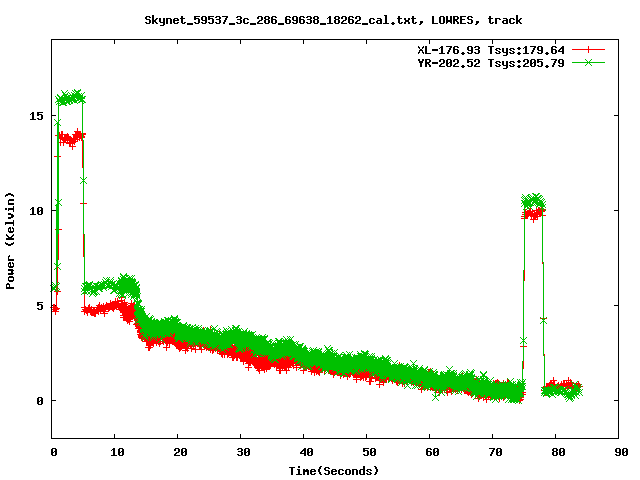Click the green YR legend line sample
This screenshot has width=640, height=480.
pyautogui.click(x=588, y=62)
